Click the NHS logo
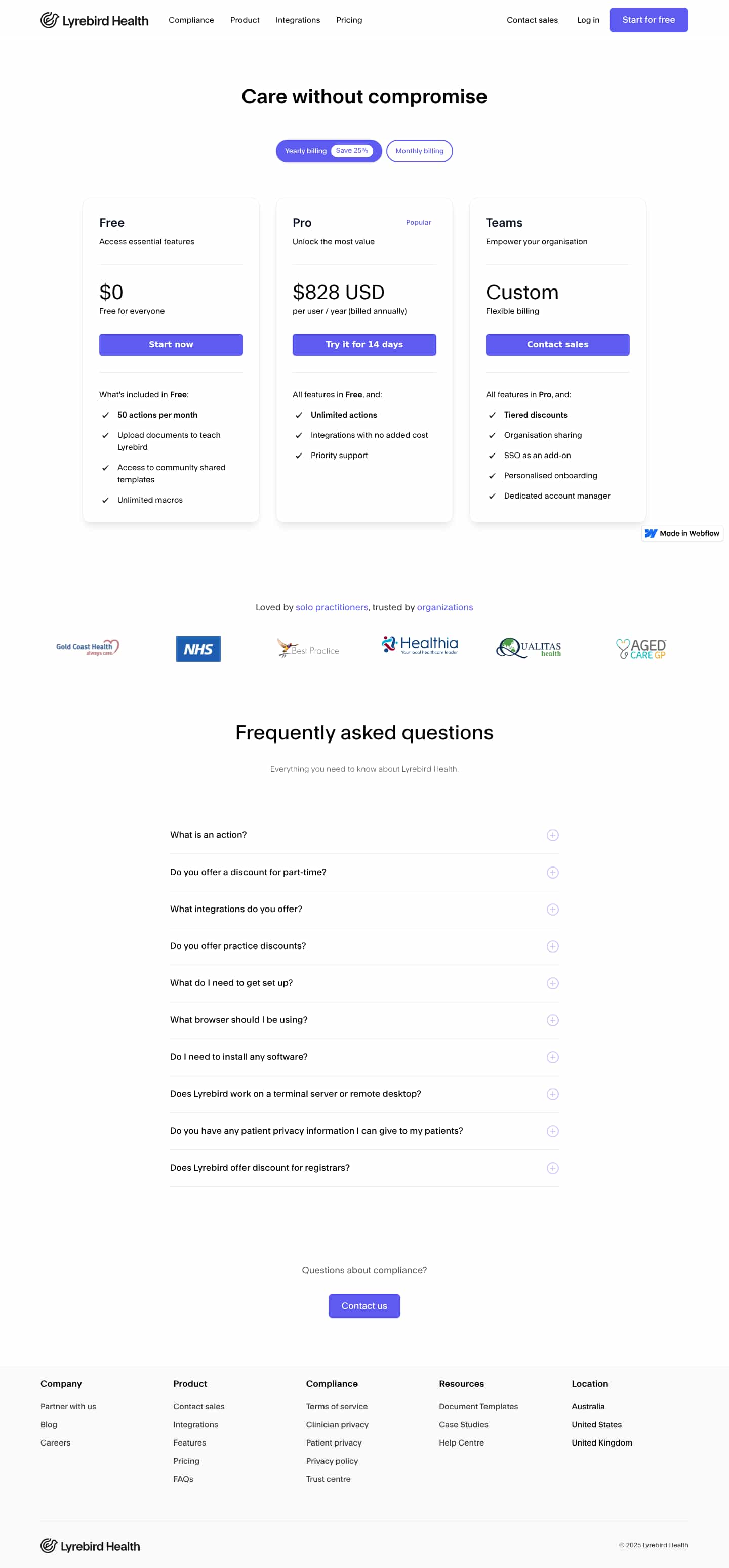The height and width of the screenshot is (1568, 729). pyautogui.click(x=198, y=648)
